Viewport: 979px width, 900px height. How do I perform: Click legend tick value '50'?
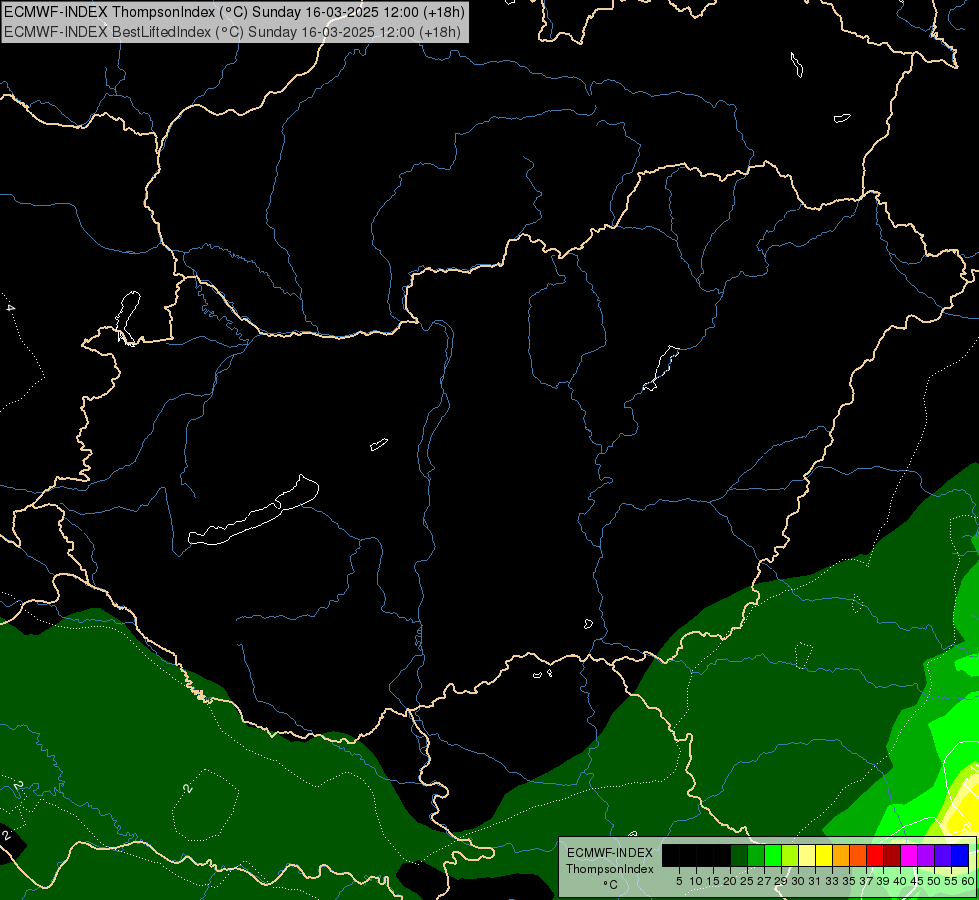[934, 881]
